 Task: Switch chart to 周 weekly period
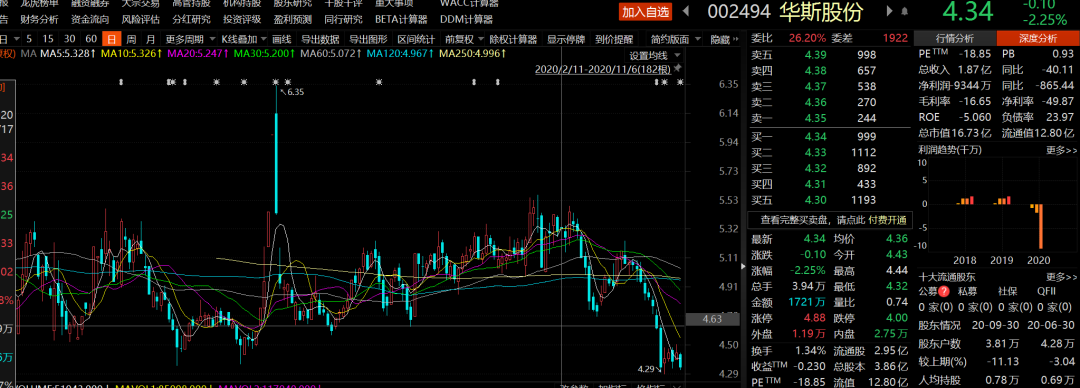131,39
